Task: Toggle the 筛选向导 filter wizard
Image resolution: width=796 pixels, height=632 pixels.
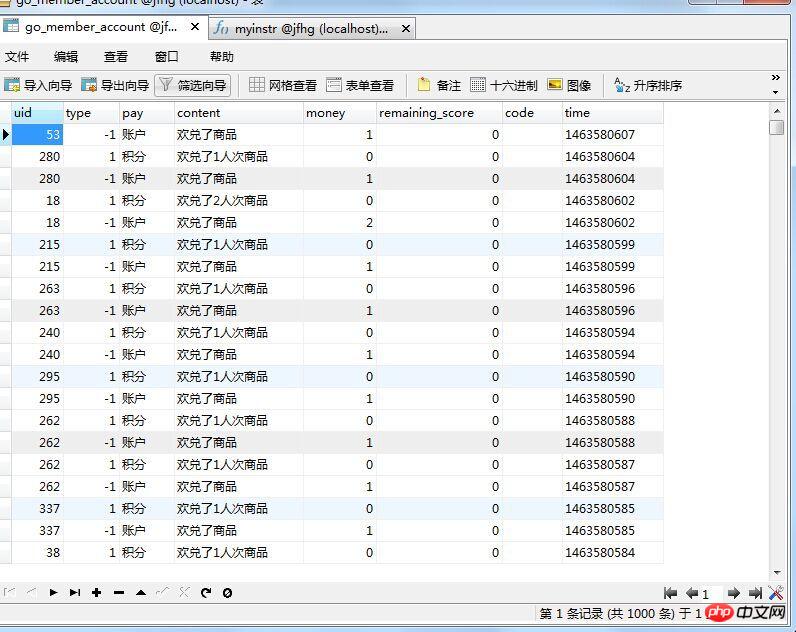Action: tap(193, 86)
